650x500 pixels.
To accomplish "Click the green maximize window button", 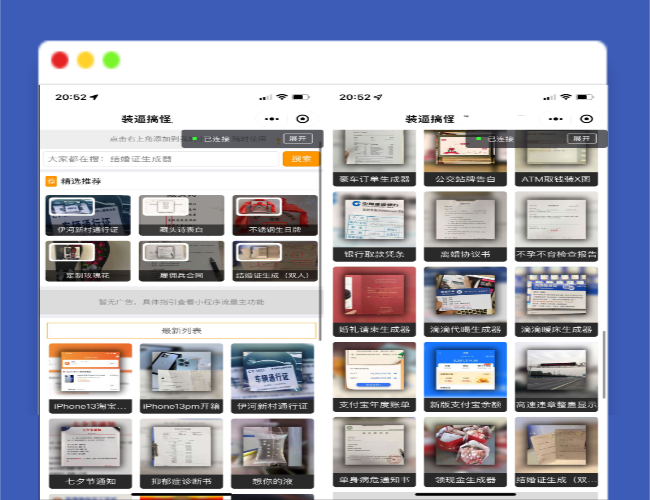I will coord(111,60).
